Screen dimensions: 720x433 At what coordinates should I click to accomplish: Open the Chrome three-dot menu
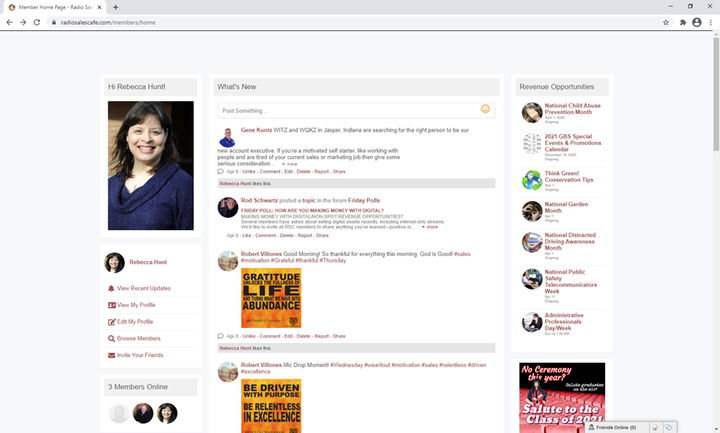coord(711,22)
